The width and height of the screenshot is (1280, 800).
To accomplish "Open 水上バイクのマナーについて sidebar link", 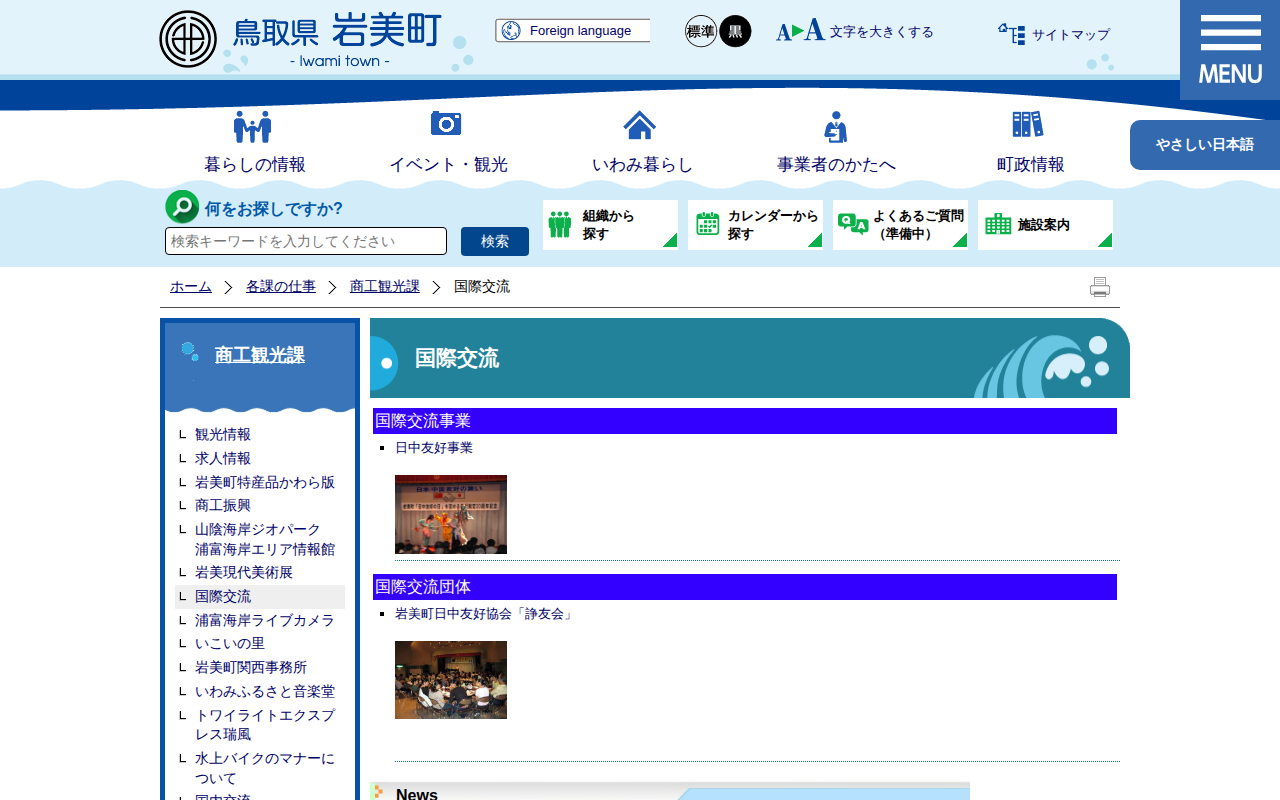I will coord(265,768).
